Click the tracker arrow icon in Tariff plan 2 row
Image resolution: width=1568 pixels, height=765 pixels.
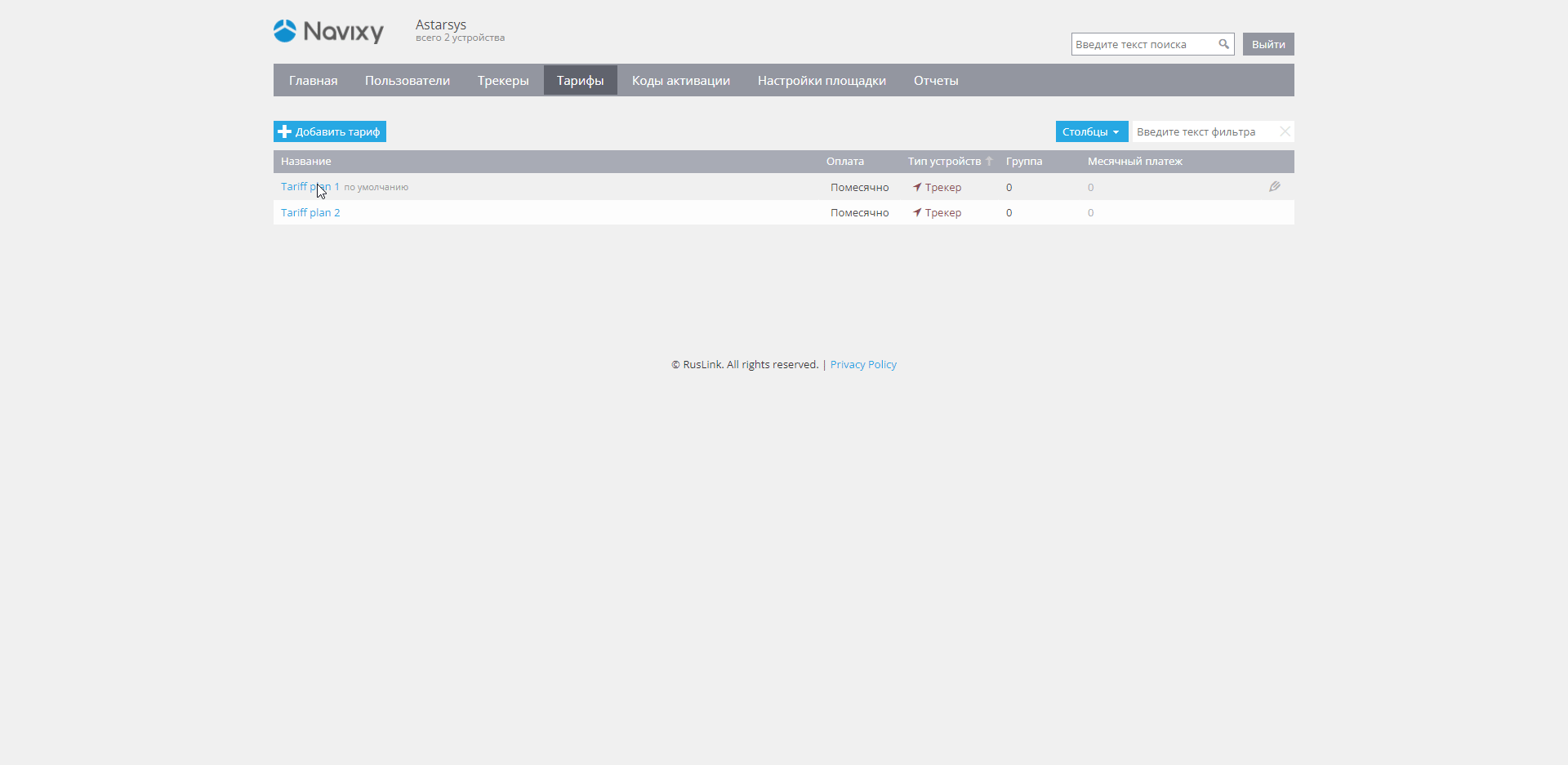tap(917, 212)
